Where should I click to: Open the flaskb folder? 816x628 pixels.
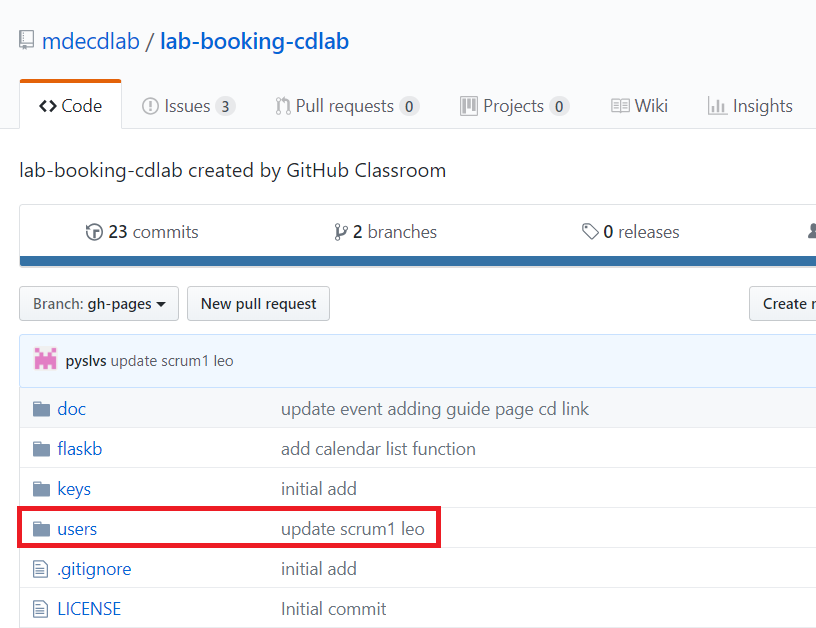80,449
